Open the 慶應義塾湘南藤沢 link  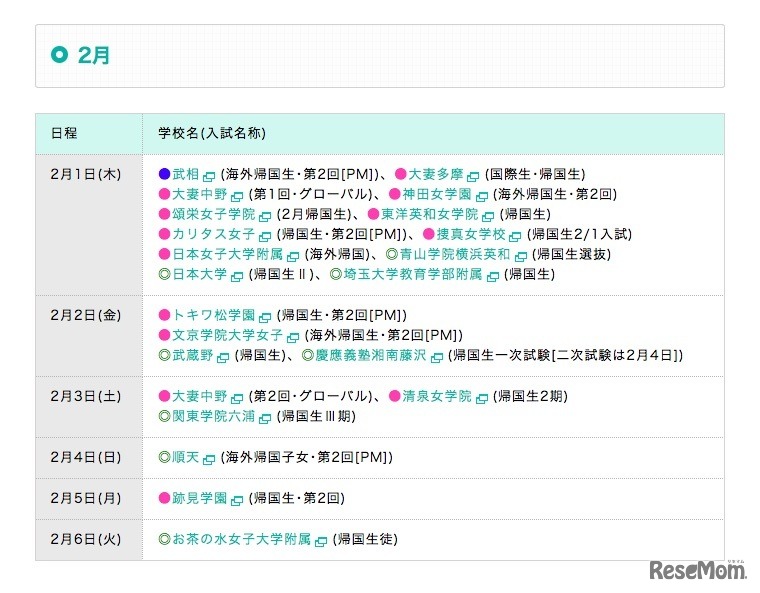click(371, 355)
